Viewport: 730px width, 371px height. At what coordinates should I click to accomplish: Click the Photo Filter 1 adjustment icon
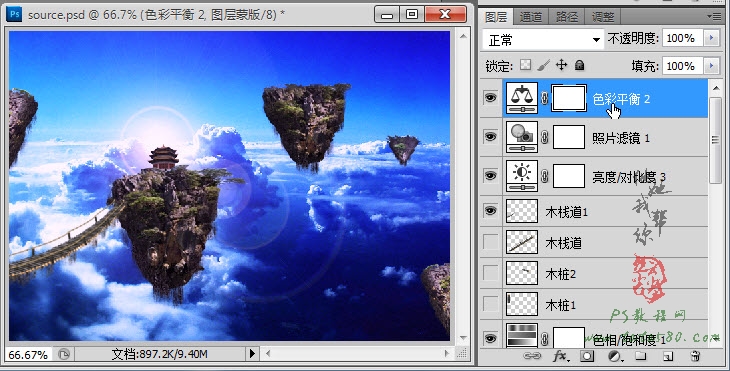pyautogui.click(x=522, y=137)
